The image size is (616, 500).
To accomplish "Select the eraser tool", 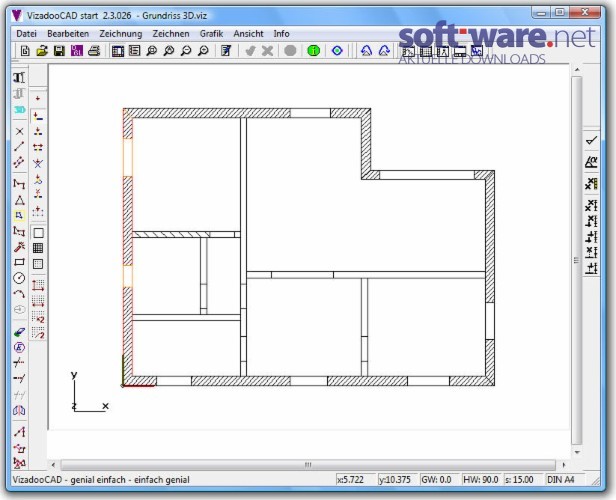I will click(x=19, y=332).
